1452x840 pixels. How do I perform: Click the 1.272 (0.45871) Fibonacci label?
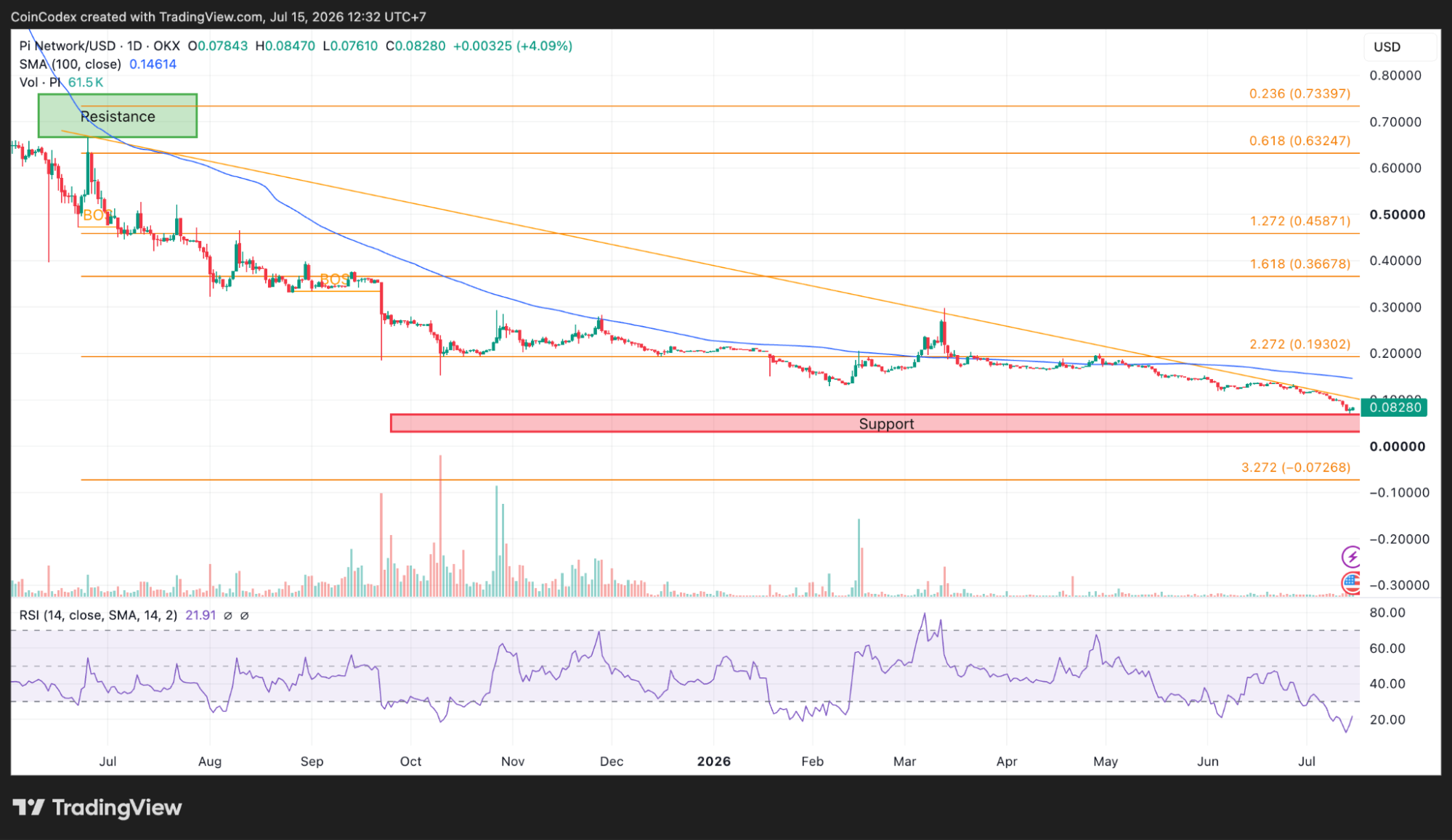1299,221
